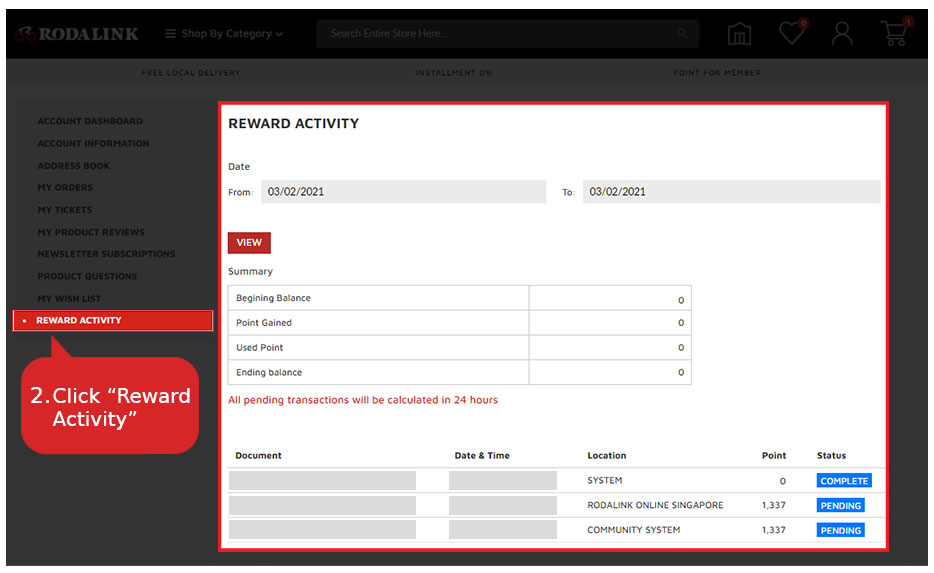Go to Newsletter Subscriptions

(106, 254)
